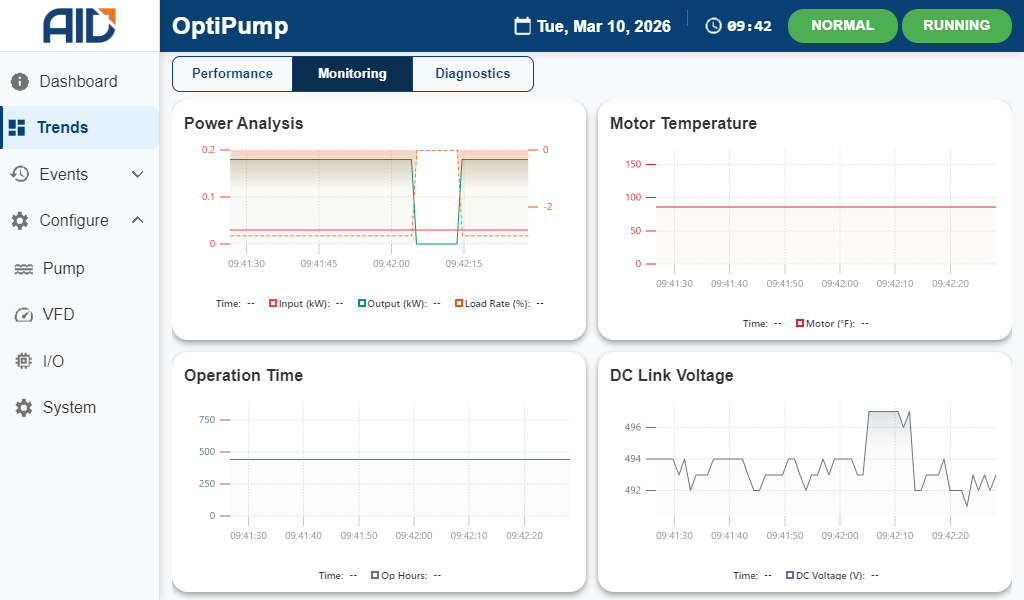Click the Dashboard info icon in sidebar
The height and width of the screenshot is (600, 1024).
click(x=20, y=81)
